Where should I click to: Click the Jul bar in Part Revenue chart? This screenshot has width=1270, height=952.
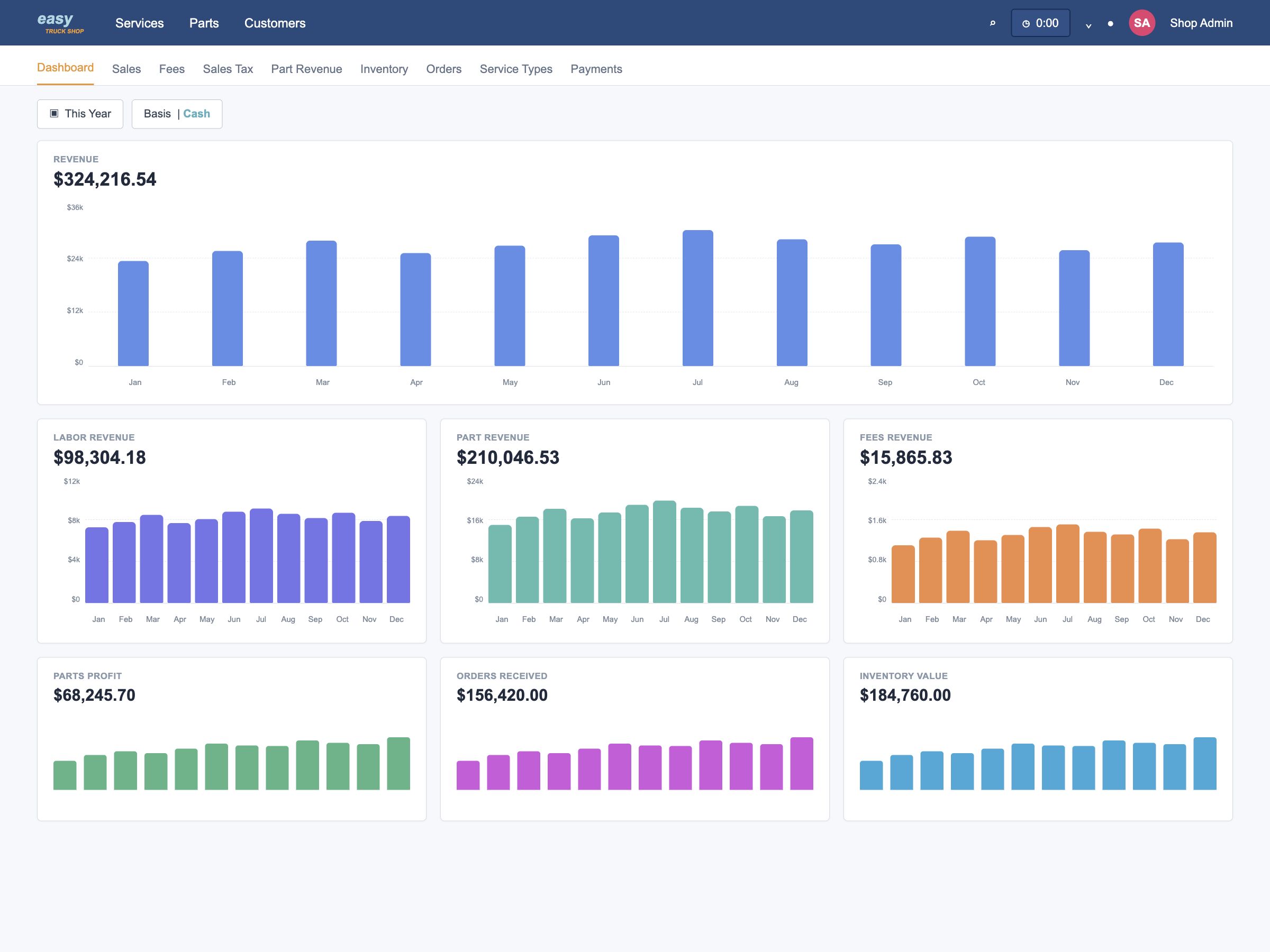pos(664,552)
